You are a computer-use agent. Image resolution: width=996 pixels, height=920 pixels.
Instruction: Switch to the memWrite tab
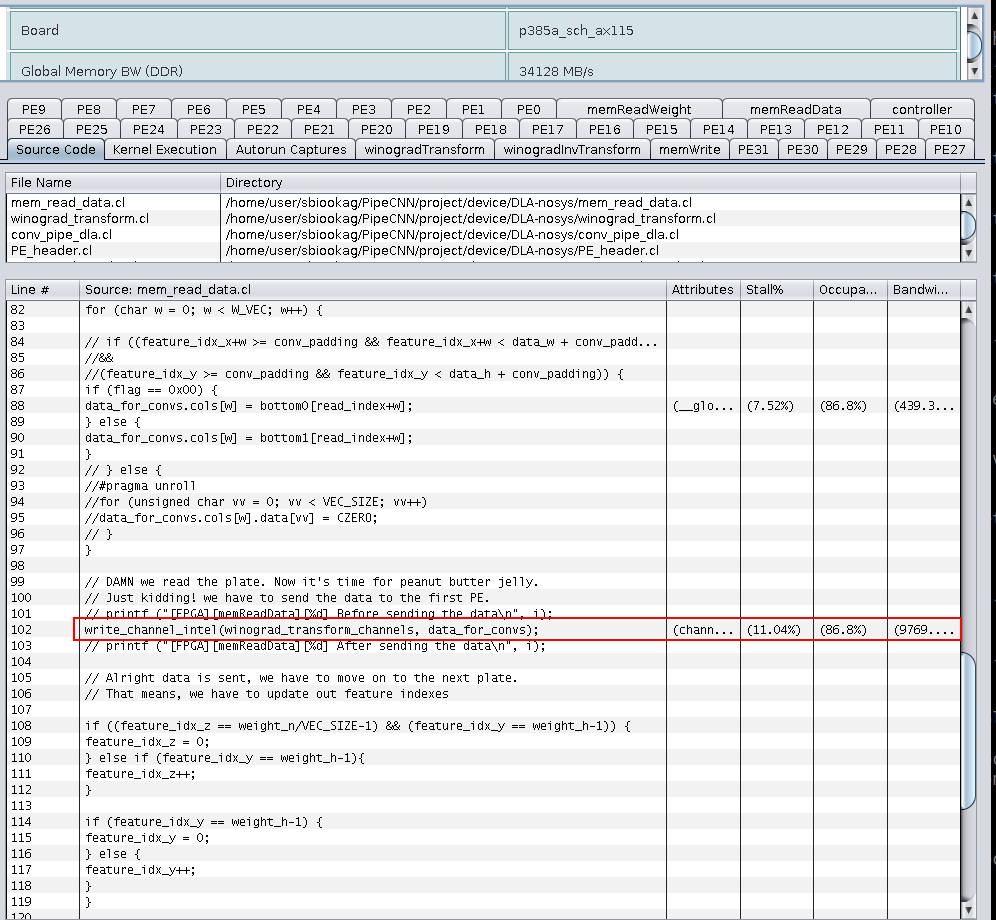point(689,149)
